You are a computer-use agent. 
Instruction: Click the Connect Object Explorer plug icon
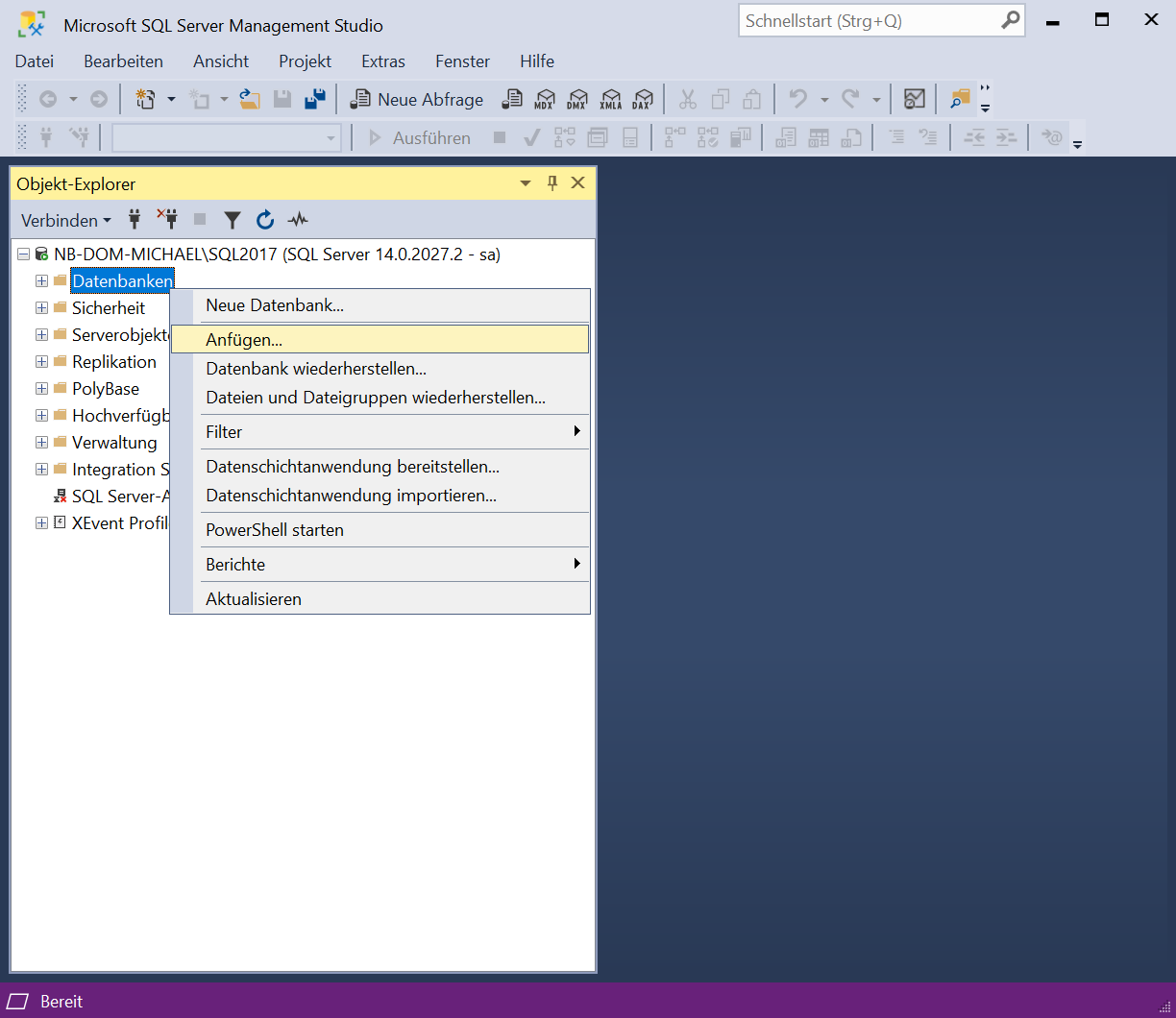(x=135, y=220)
